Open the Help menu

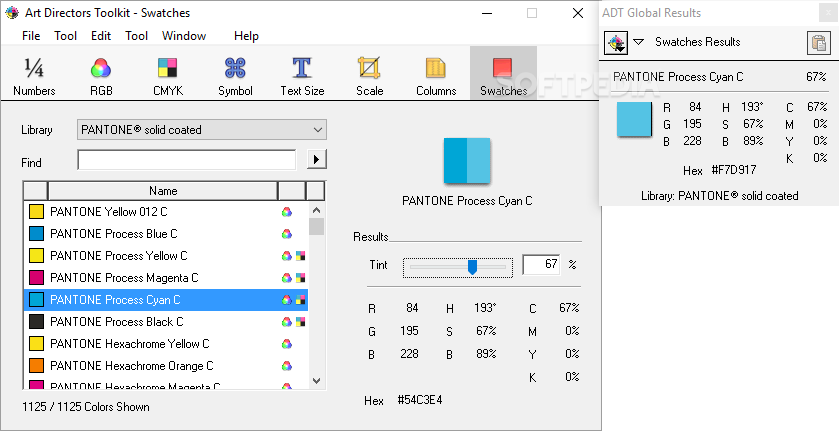point(246,36)
